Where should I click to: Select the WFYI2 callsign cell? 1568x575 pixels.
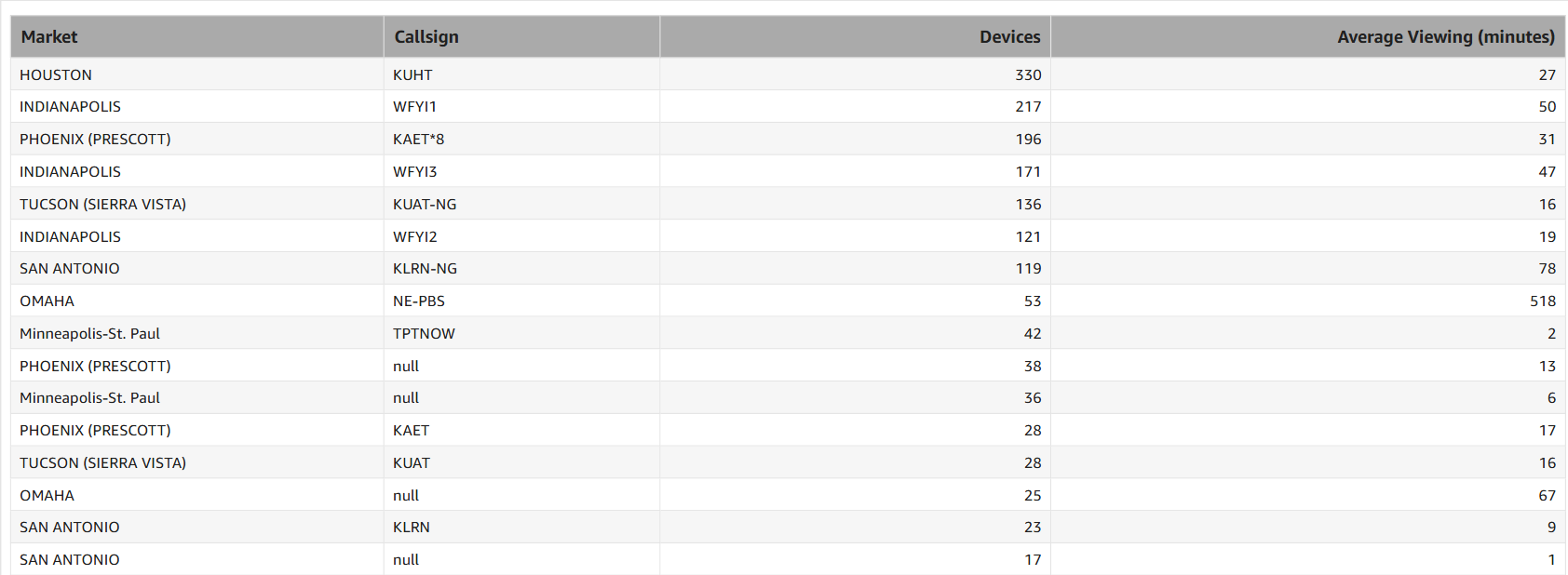[x=414, y=236]
